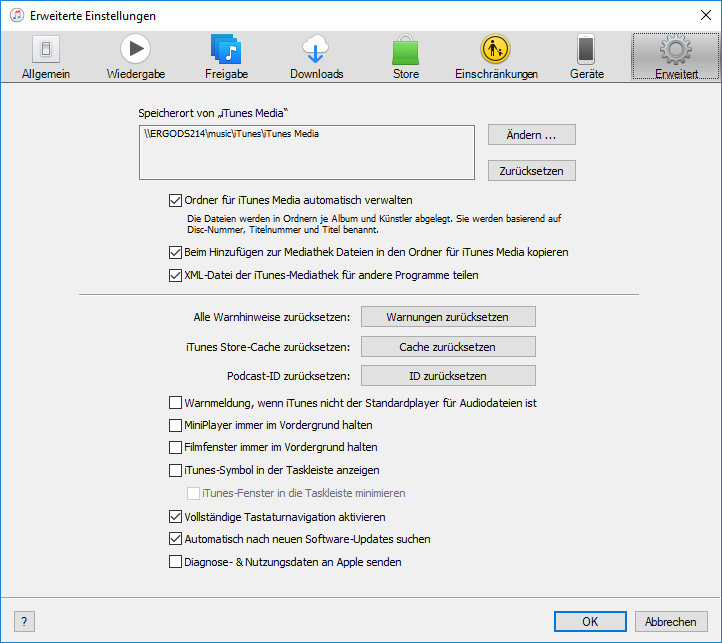
Task: Enable Diagnose- & Nutzungsdaten an Apple senden
Action: tap(175, 562)
